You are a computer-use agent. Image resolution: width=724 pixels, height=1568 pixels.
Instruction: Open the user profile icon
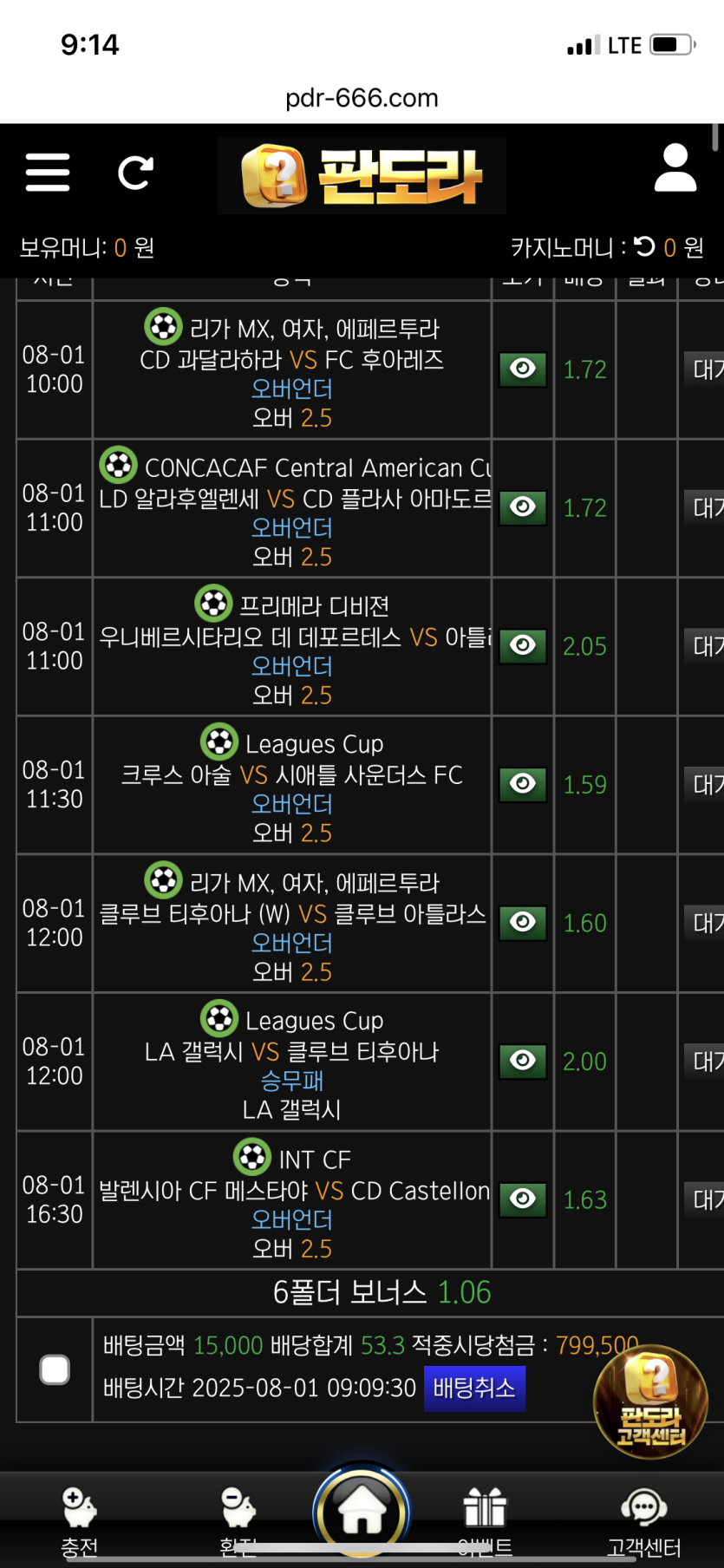[x=675, y=168]
